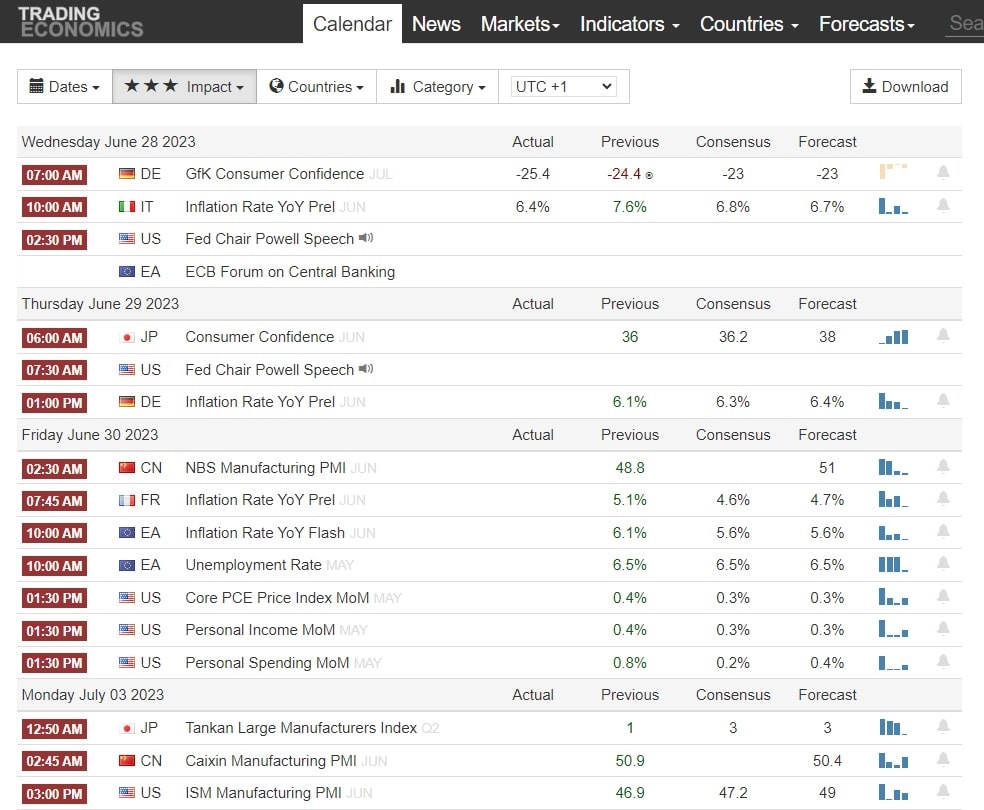The height and width of the screenshot is (810, 984).
Task: Click forecast value 50.4 for Caixin PMI
Action: 827,760
